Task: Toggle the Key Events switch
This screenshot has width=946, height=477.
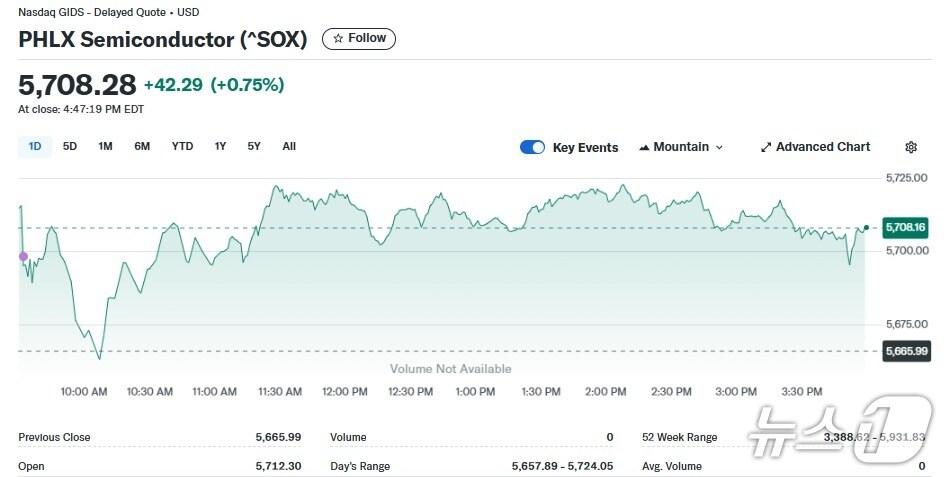Action: tap(532, 147)
